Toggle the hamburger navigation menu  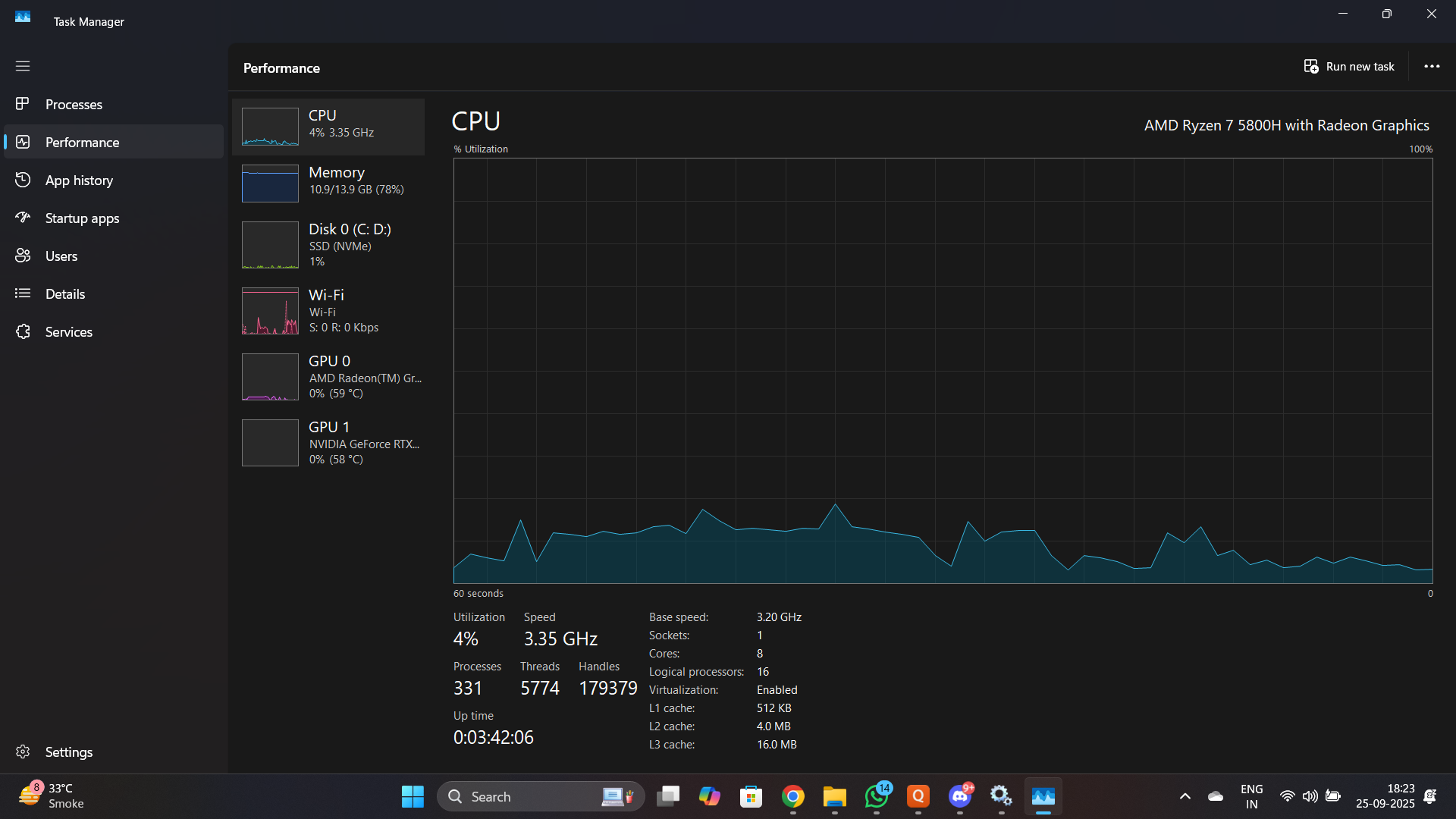coord(23,66)
